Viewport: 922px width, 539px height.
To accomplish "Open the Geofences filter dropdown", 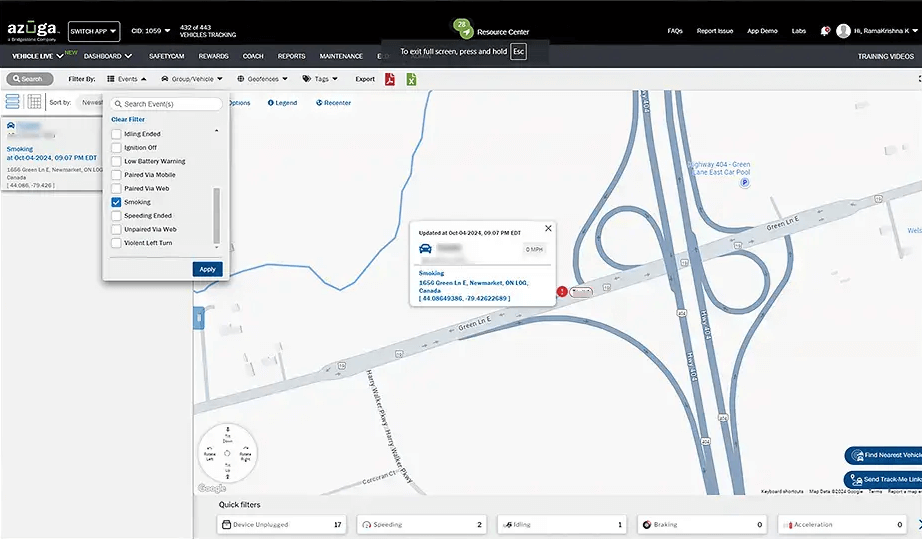I will (x=262, y=79).
